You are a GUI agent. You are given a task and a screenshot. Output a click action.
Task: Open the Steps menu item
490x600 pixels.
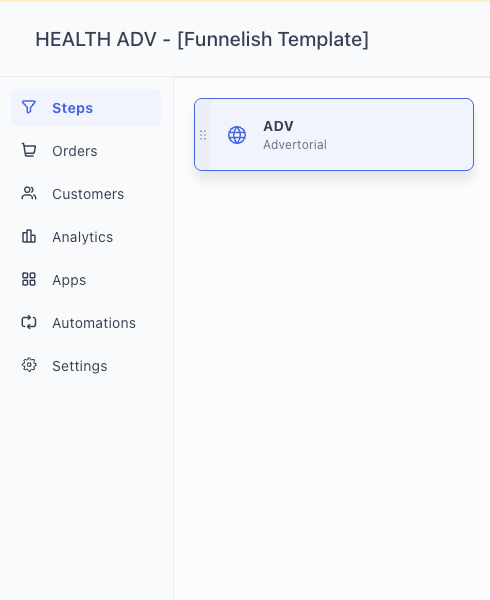tap(86, 108)
